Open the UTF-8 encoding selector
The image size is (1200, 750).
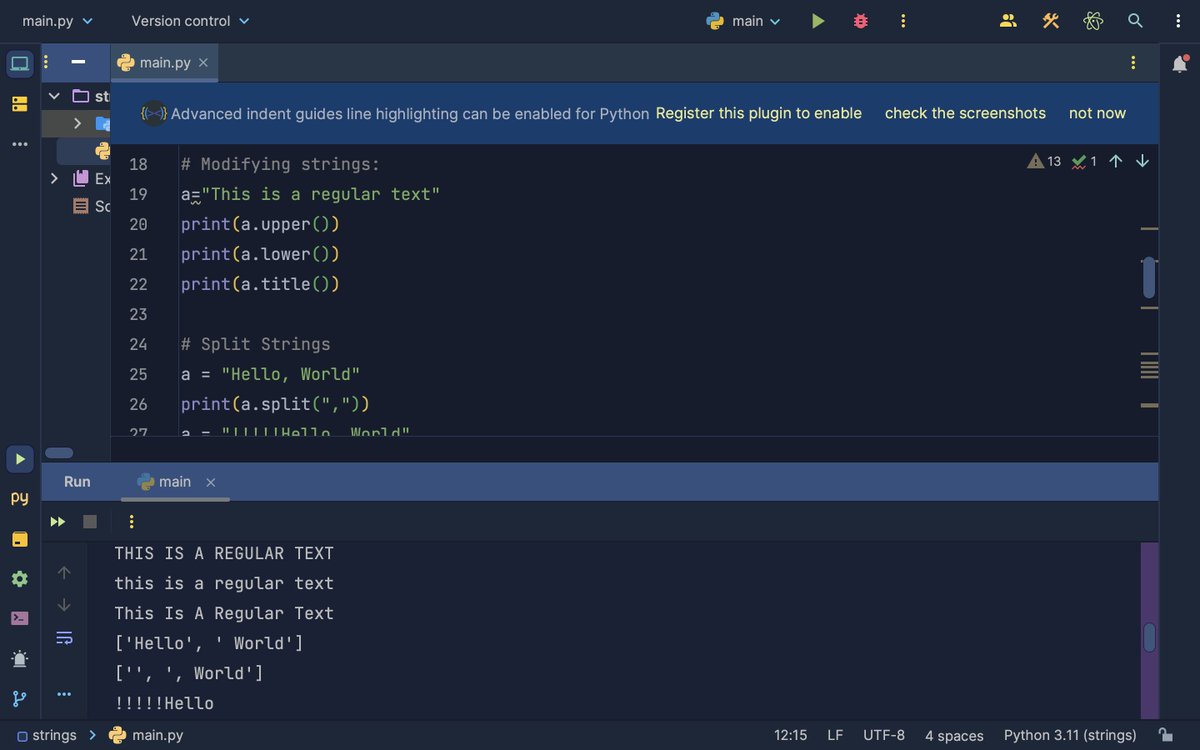[x=884, y=735]
